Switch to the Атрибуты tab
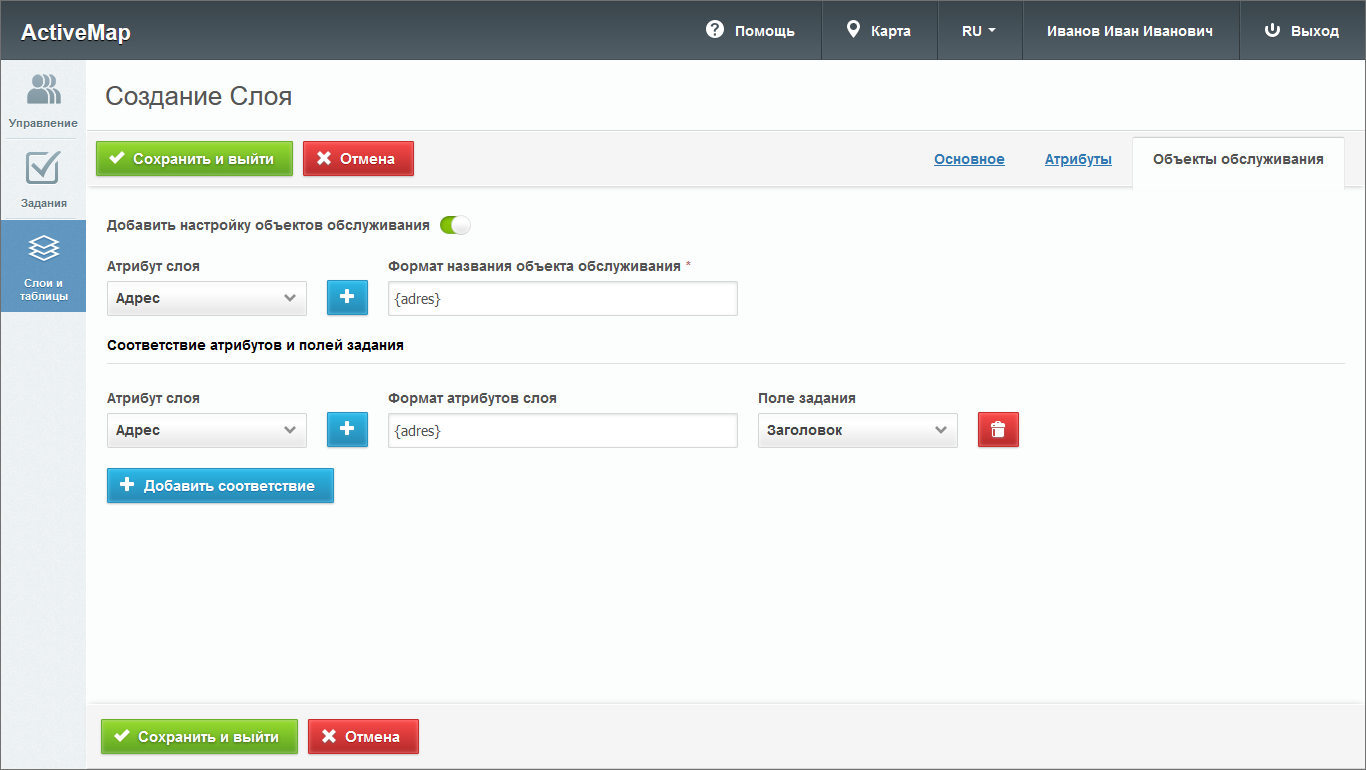The height and width of the screenshot is (770, 1366). (1078, 159)
